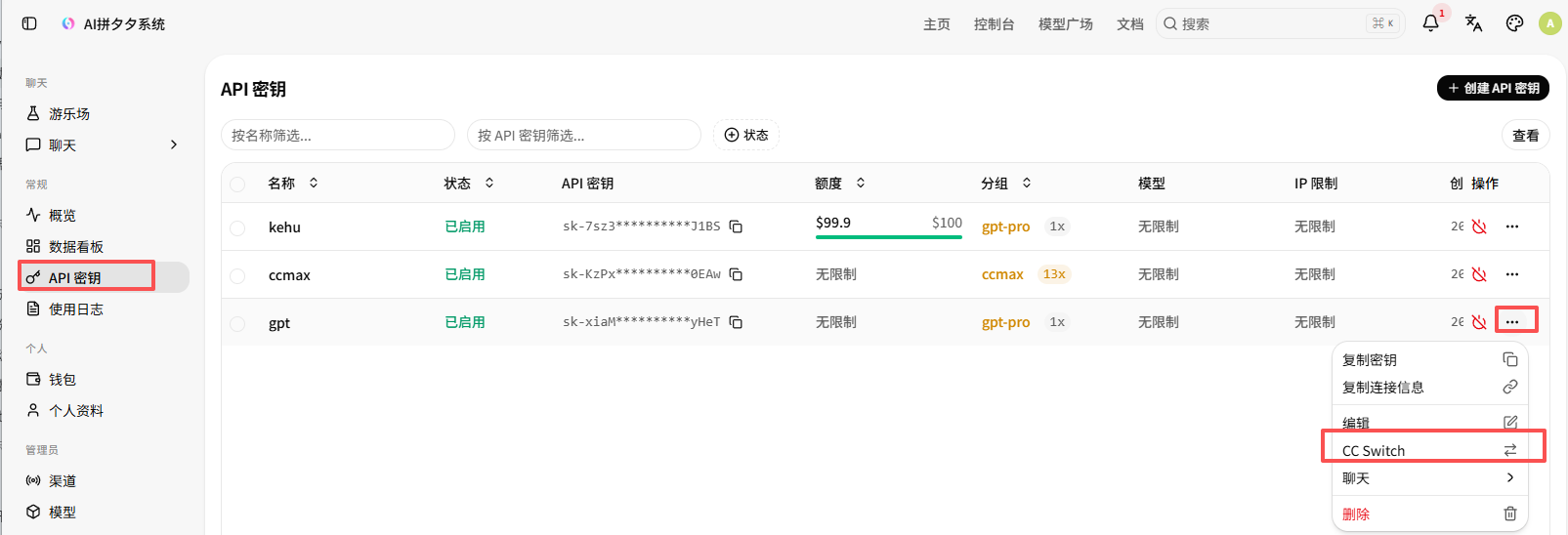Open 模型 in the sidebar
The height and width of the screenshot is (535, 1568).
(104, 512)
